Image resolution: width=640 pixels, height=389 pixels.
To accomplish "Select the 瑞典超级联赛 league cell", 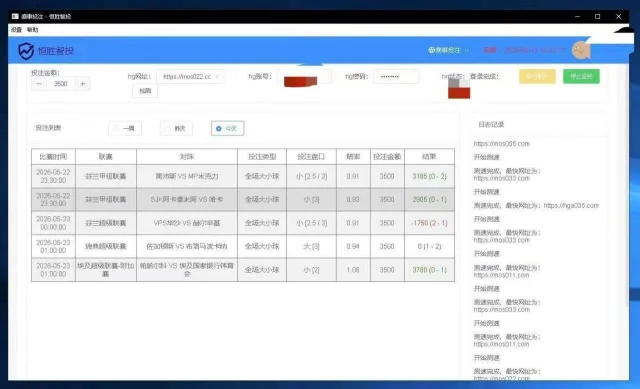I will coord(106,247).
